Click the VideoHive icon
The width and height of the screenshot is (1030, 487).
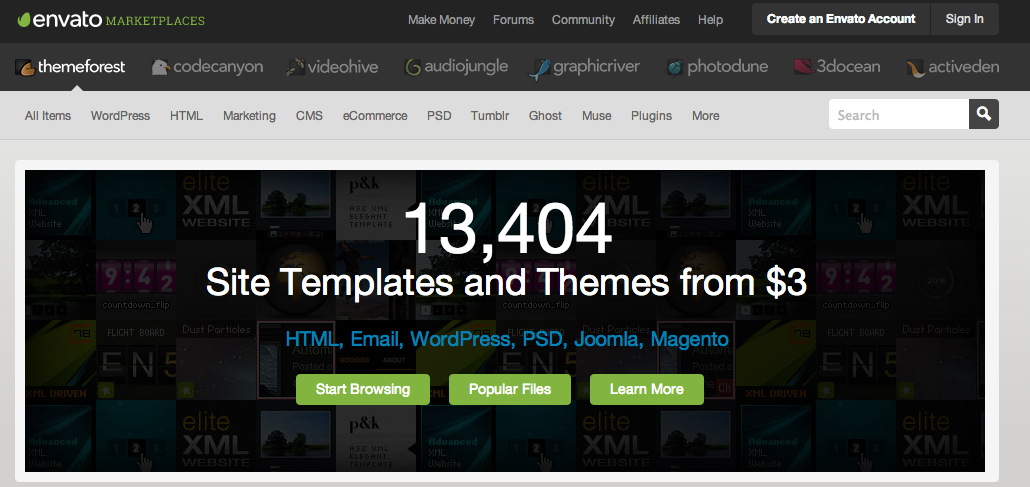click(x=296, y=67)
